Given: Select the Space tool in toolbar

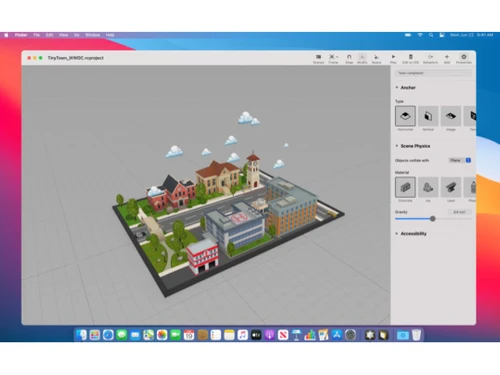Looking at the screenshot, I should click(376, 59).
